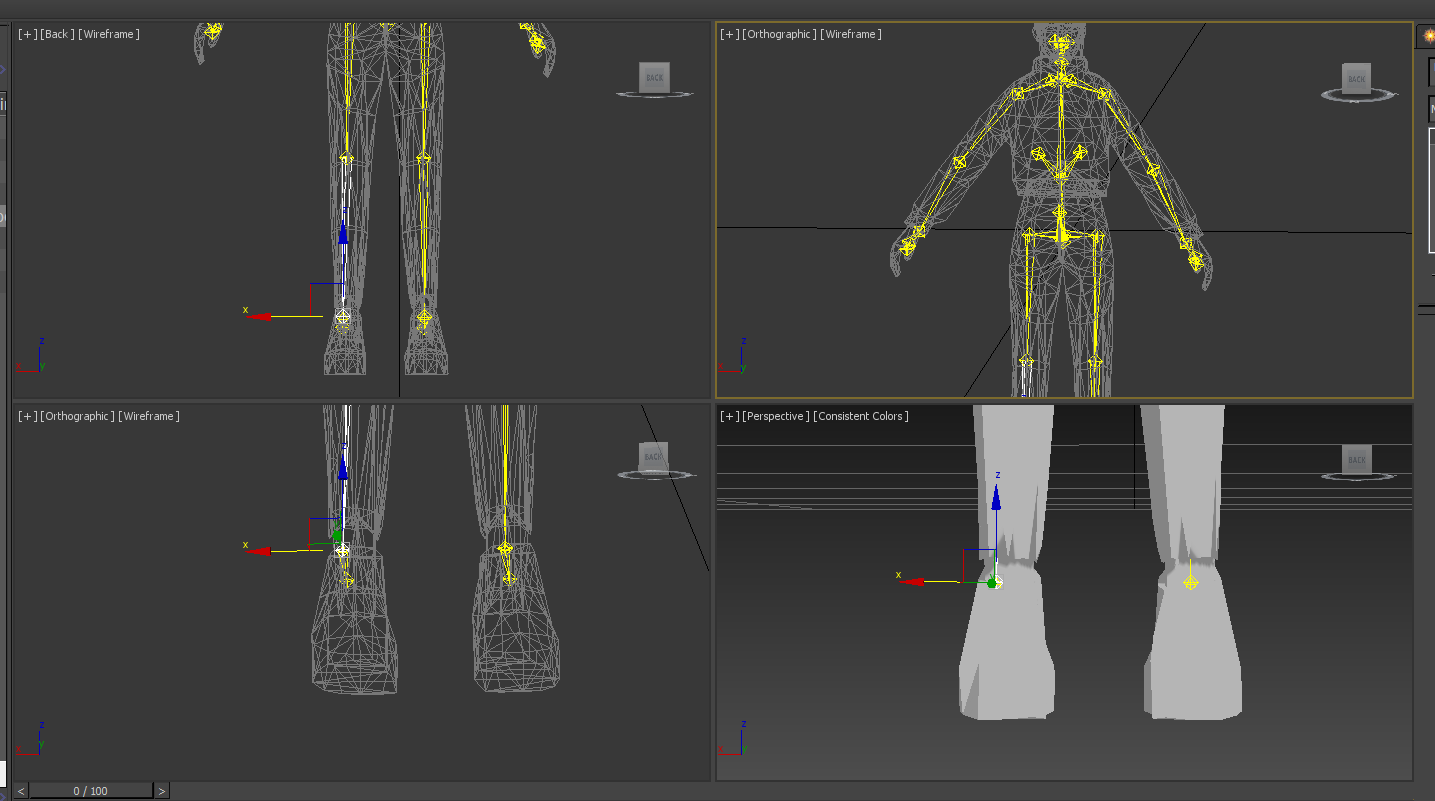Click the ViewCube in the Back viewport
Screen dimensions: 1435x801
point(654,78)
